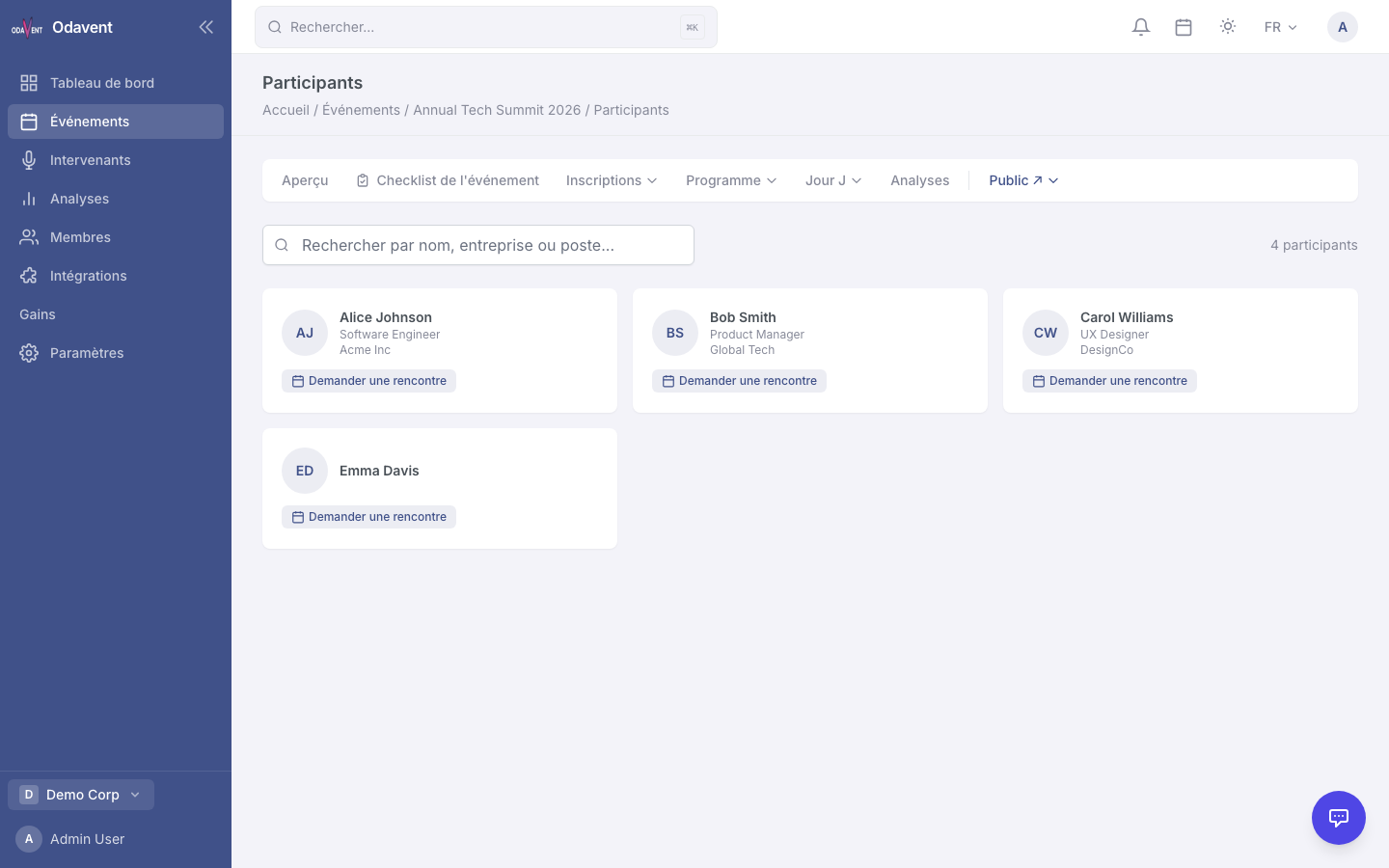Screen dimensions: 1389x868
Task: Click the name 'Emma Davis'
Action: 379,471
